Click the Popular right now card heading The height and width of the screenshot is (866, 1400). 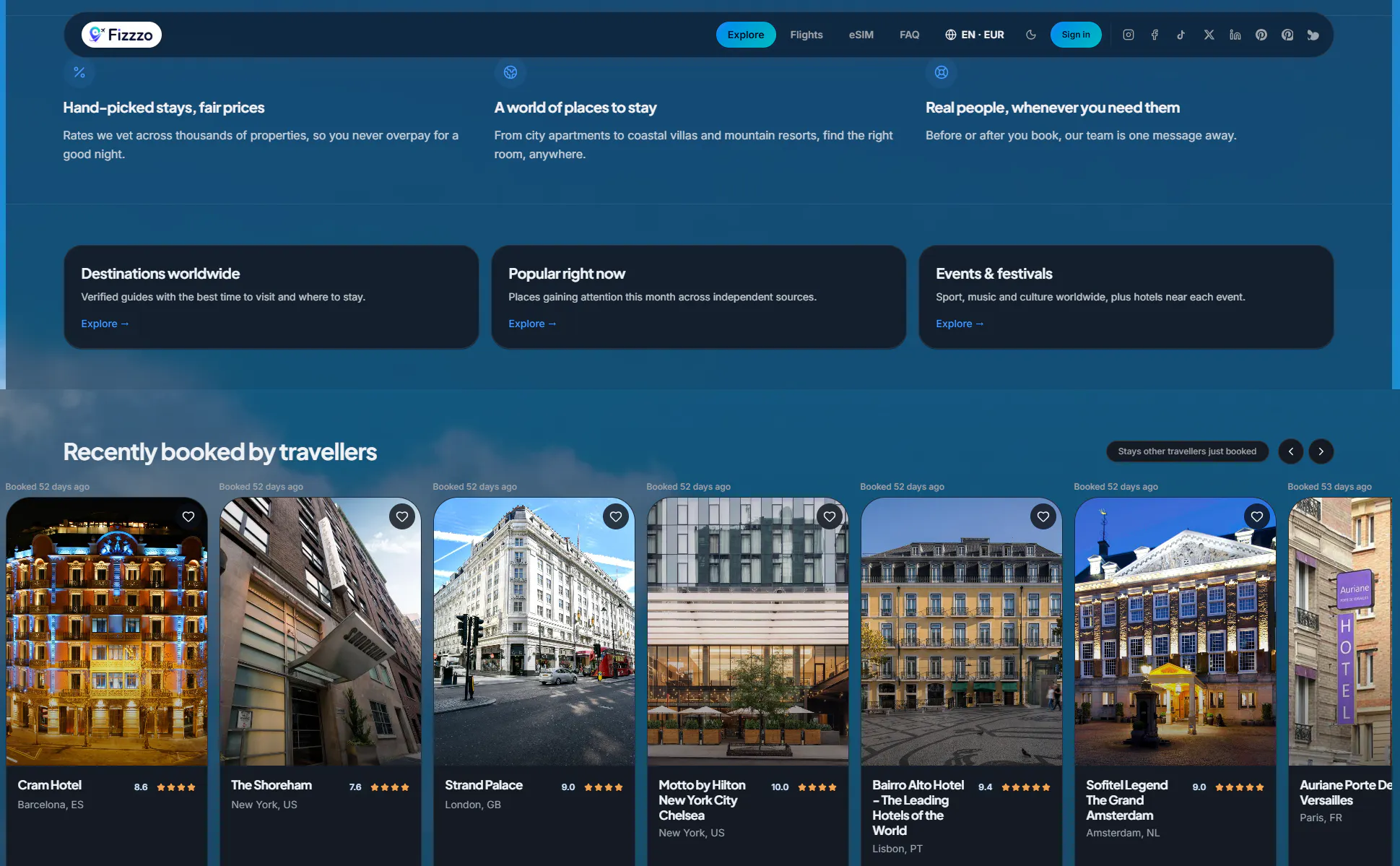point(567,274)
